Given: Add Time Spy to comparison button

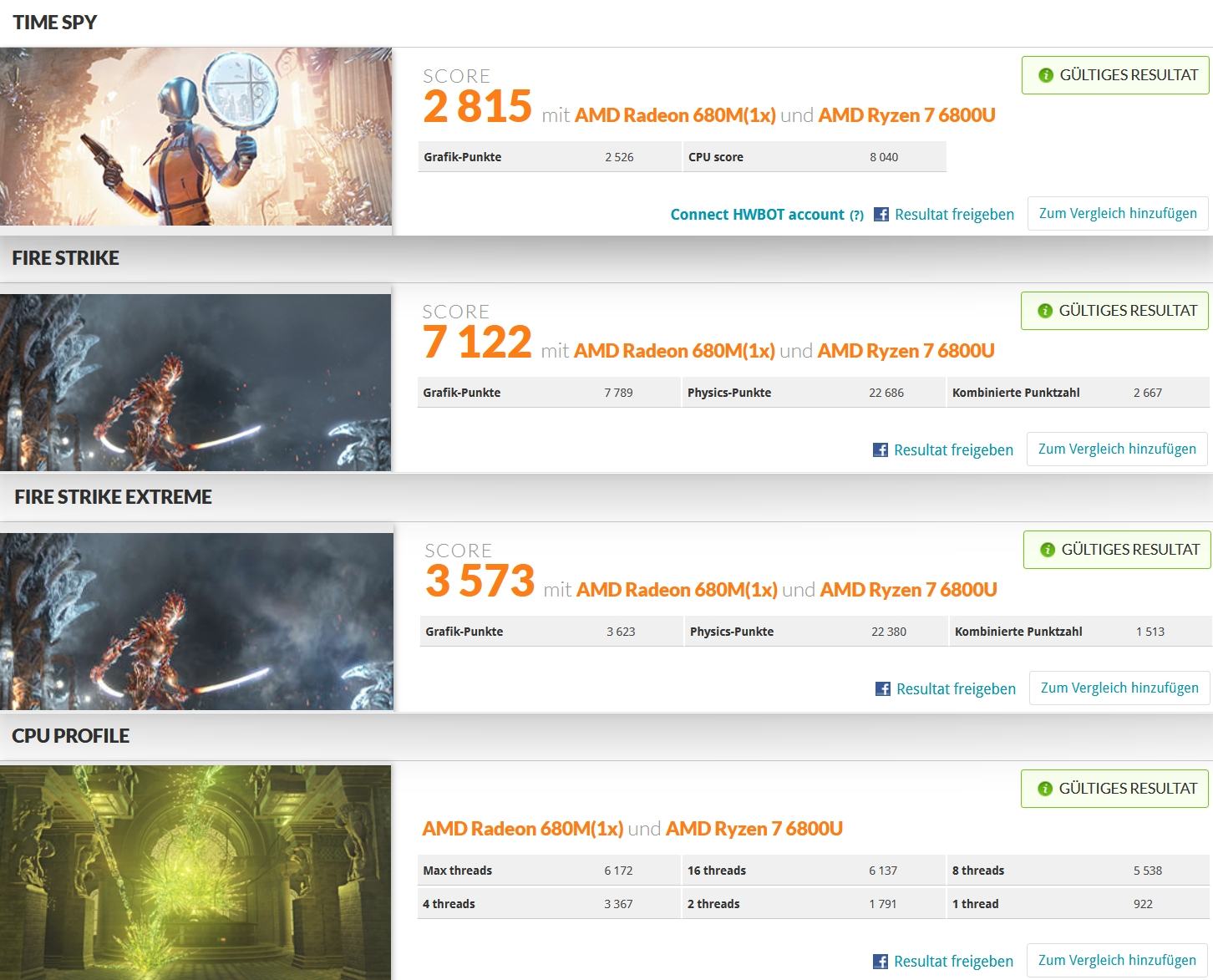Looking at the screenshot, I should point(1118,214).
